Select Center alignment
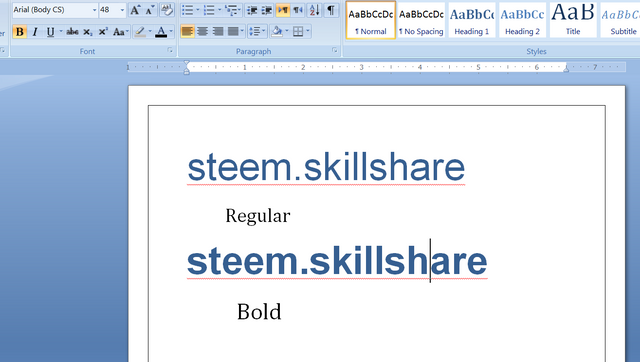Viewport: 640px width, 362px height. [x=202, y=31]
